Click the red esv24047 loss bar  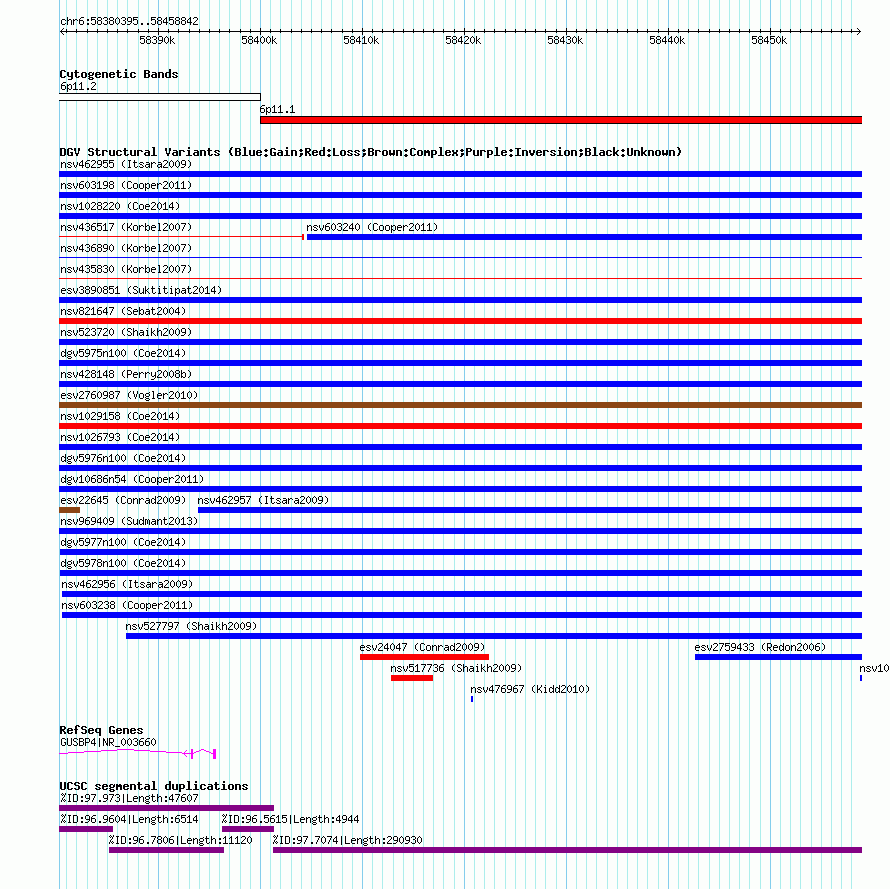pos(424,657)
